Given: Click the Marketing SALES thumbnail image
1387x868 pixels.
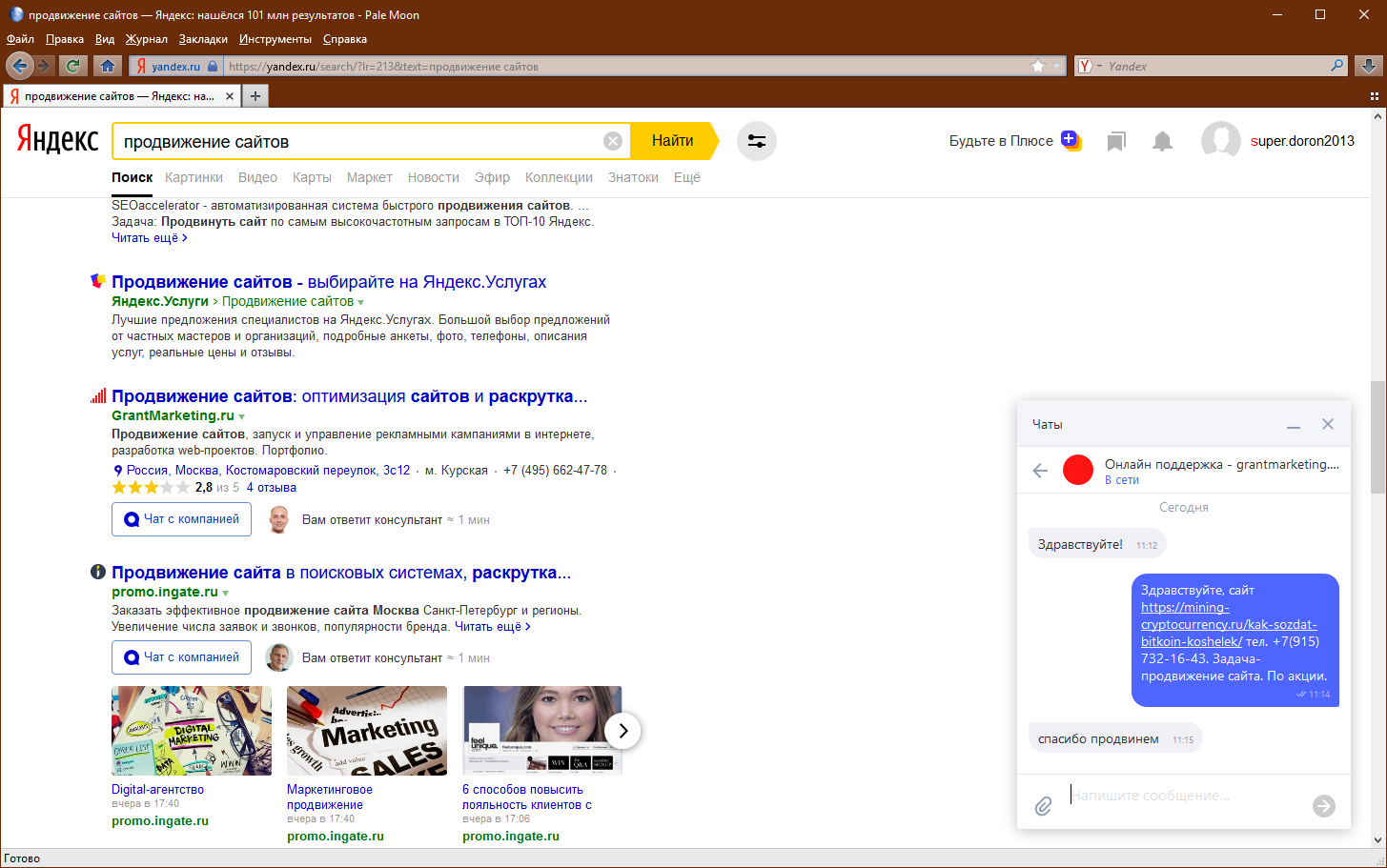Looking at the screenshot, I should [367, 731].
